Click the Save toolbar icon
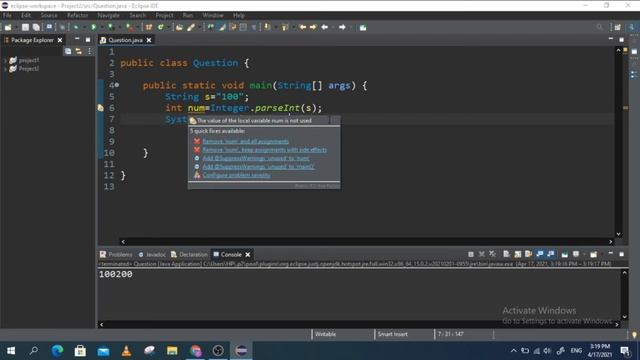This screenshot has height=360, width=640. tap(25, 27)
